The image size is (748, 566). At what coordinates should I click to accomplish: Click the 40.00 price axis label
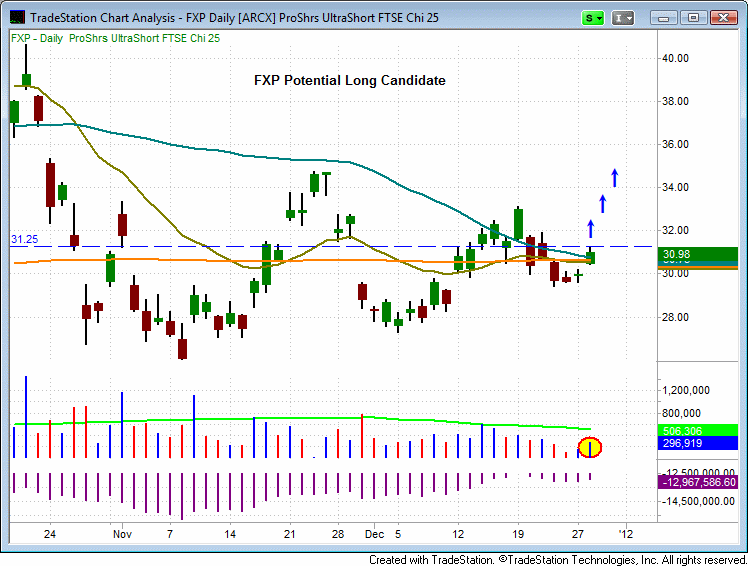pyautogui.click(x=675, y=58)
